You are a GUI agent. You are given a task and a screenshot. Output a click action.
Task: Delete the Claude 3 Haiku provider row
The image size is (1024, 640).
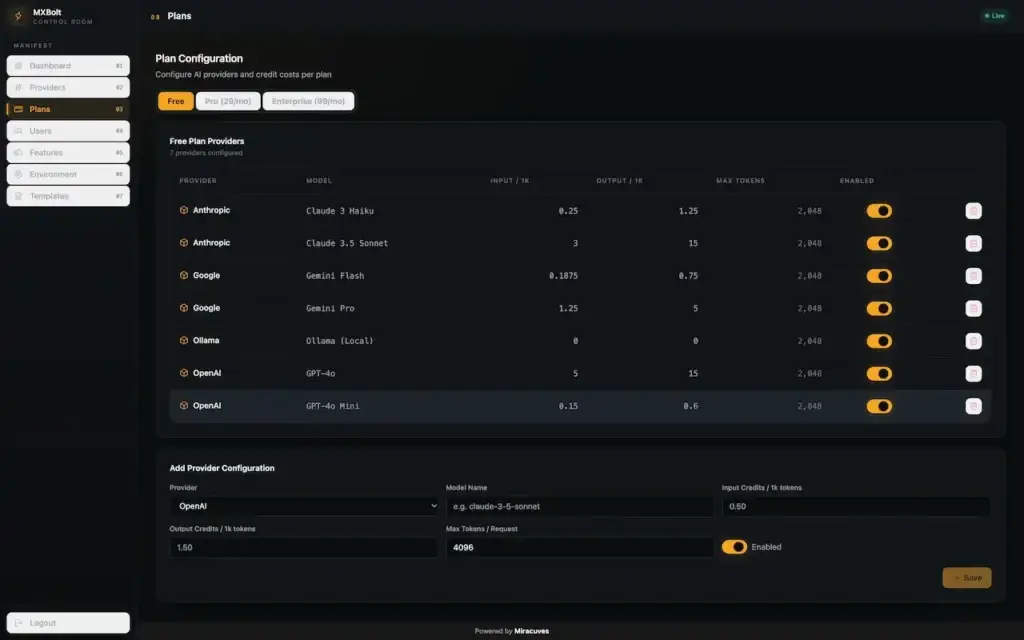973,211
